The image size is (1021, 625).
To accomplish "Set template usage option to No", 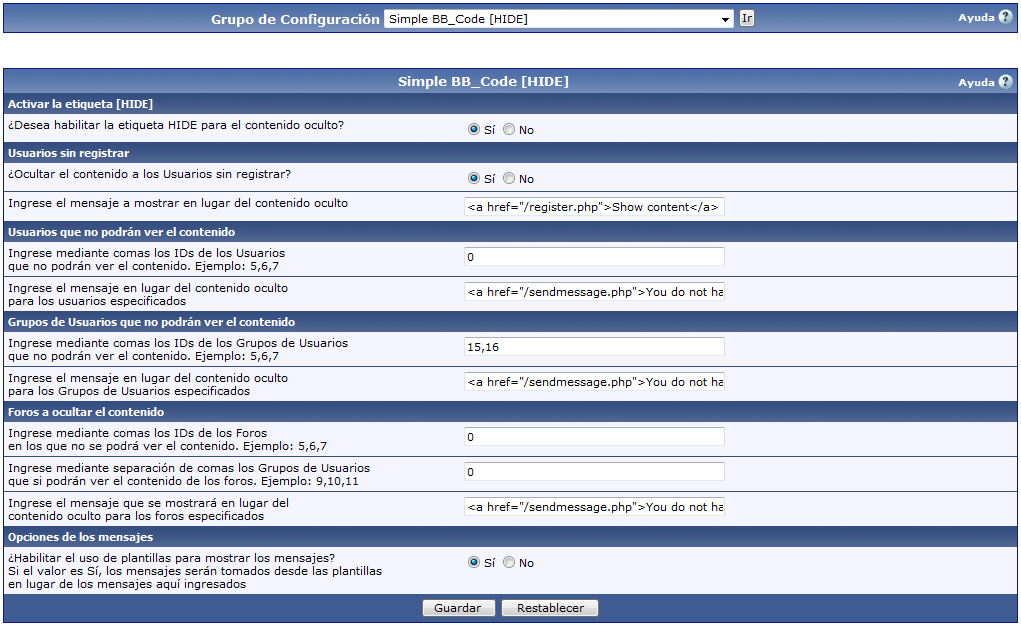I will [509, 562].
